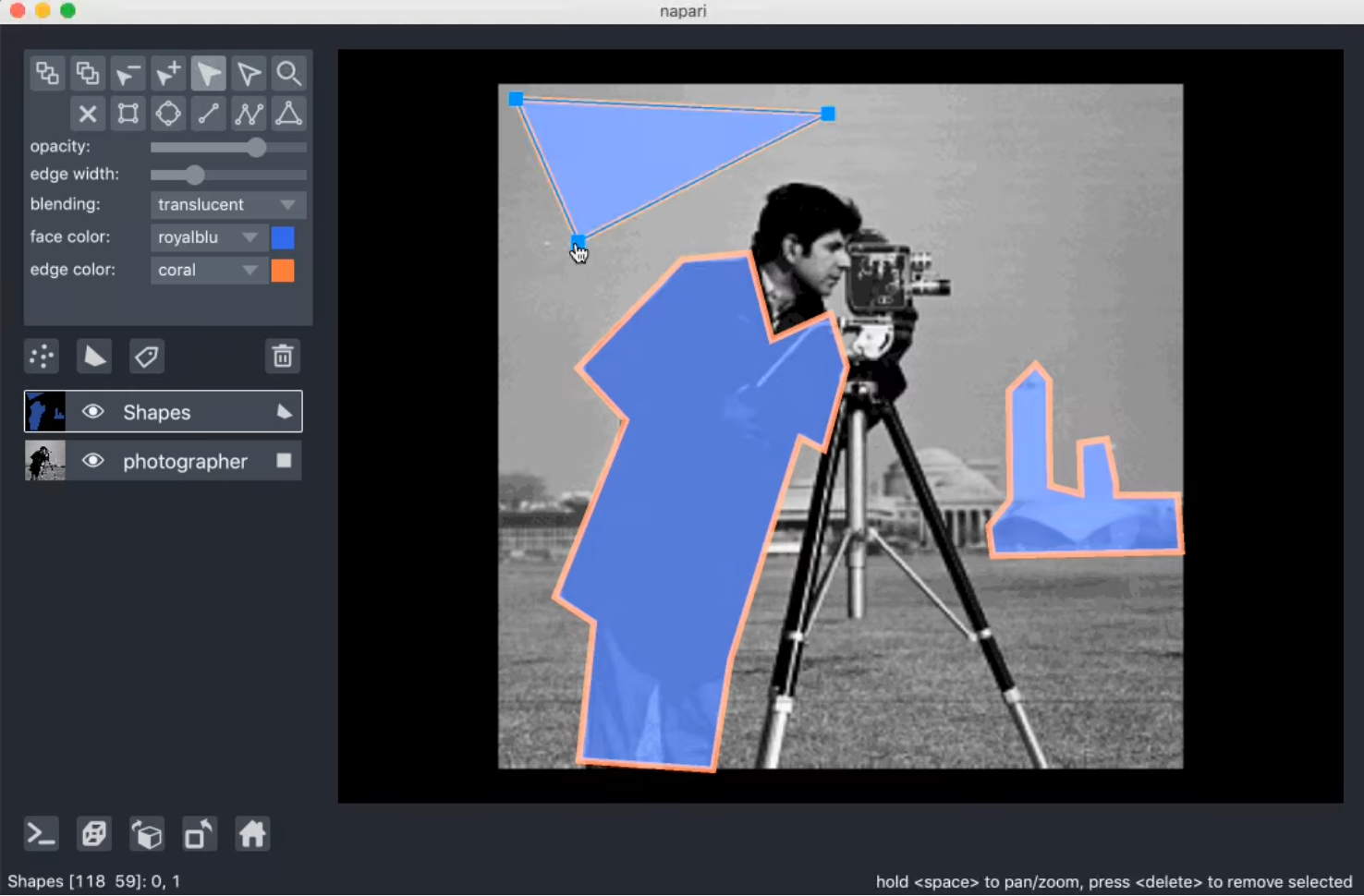Expand the edge color dropdown
Screen dimensions: 1364x896
pos(208,270)
